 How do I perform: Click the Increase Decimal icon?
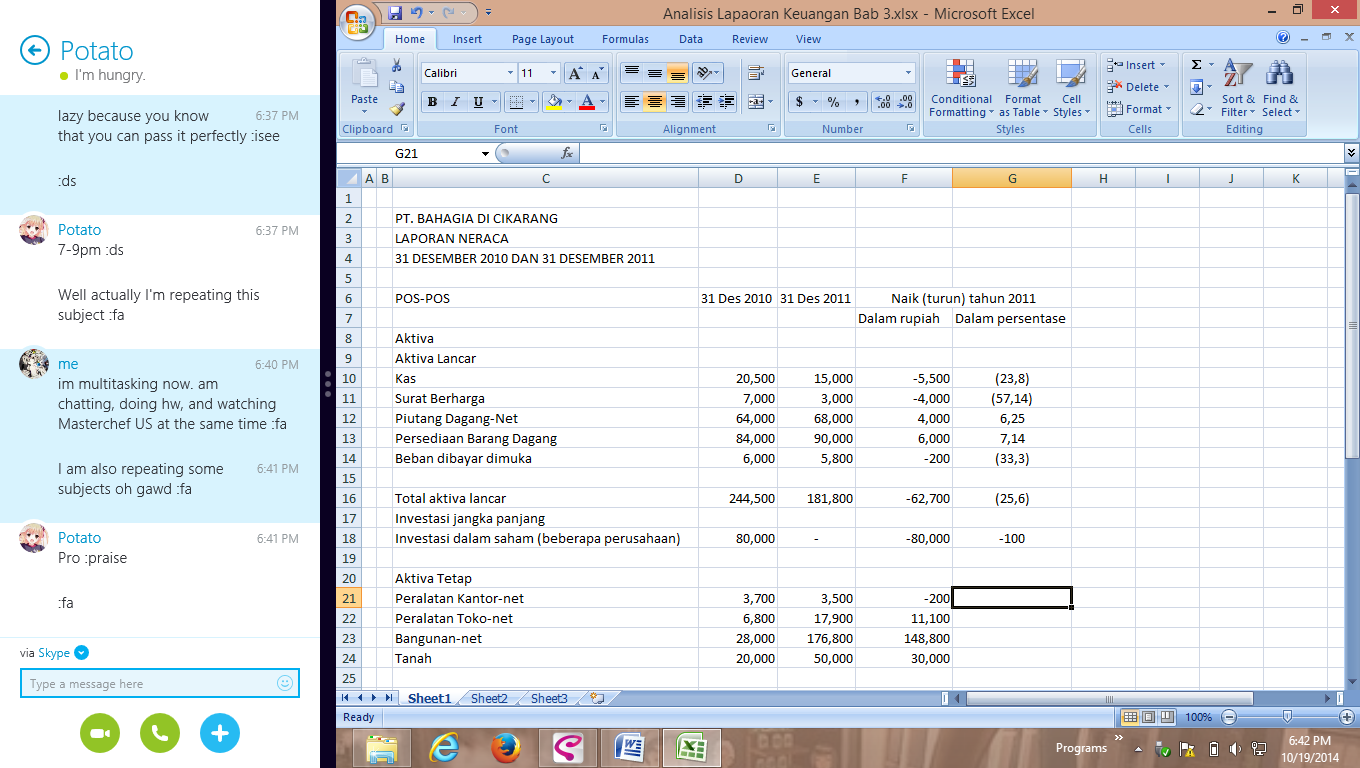click(881, 102)
